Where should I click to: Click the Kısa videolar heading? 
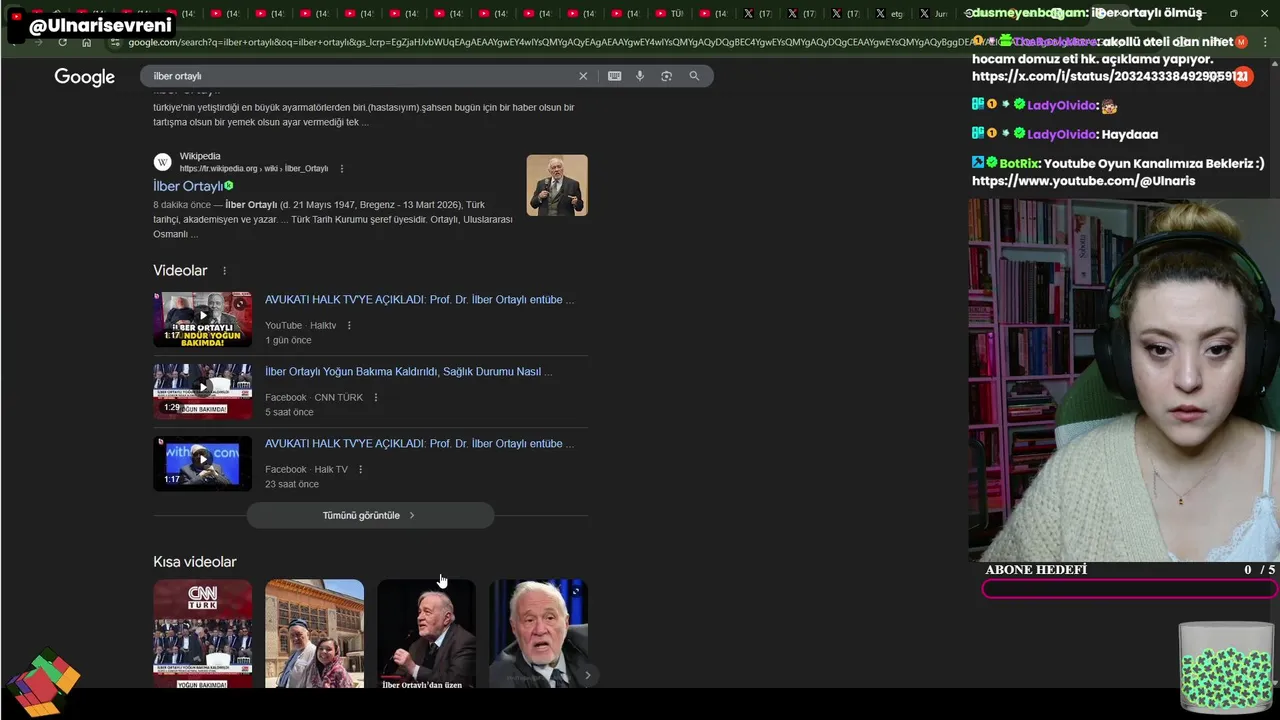(x=195, y=562)
